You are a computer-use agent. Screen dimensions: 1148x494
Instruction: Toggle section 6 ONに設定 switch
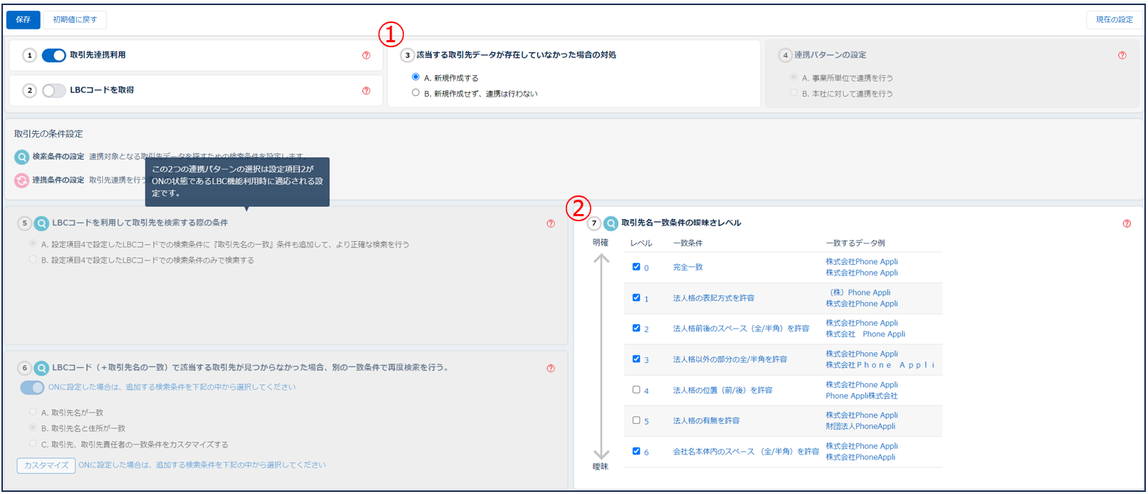(x=32, y=387)
